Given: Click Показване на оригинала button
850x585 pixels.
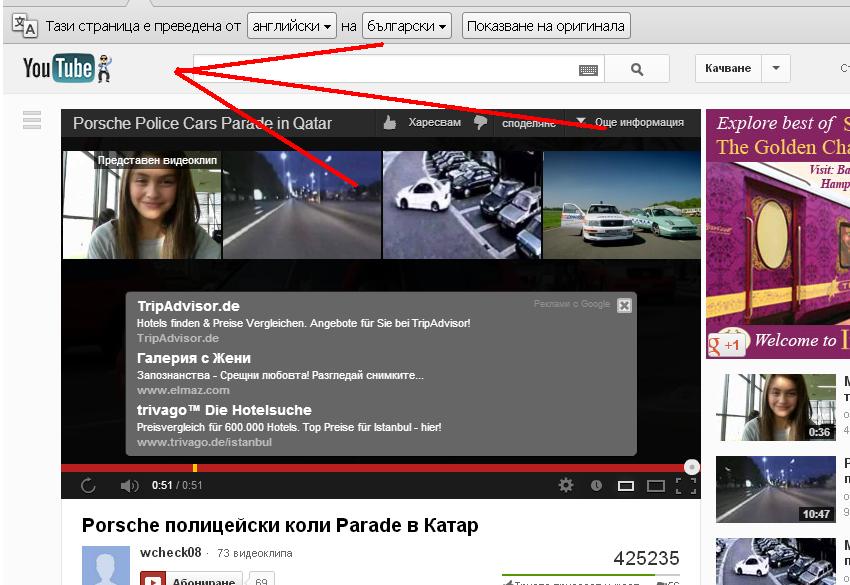Looking at the screenshot, I should click(x=546, y=25).
